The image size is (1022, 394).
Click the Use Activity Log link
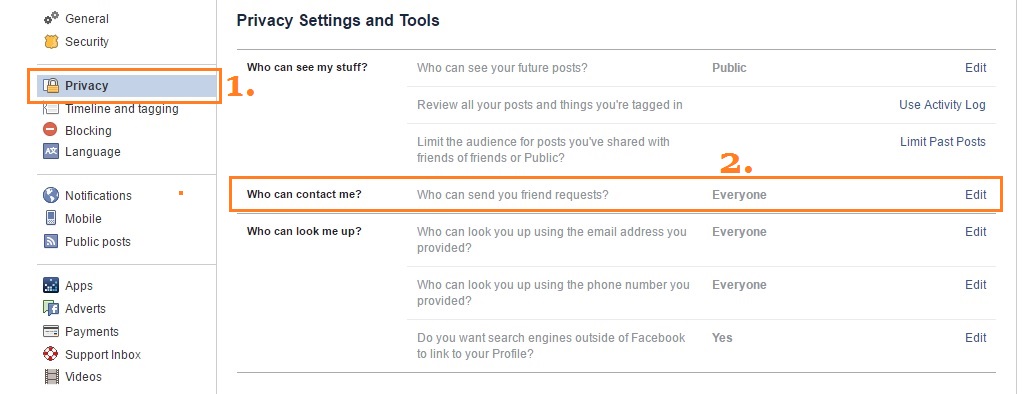click(942, 104)
